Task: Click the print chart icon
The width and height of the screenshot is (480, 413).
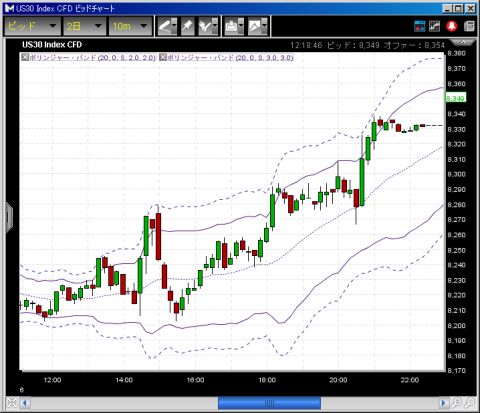Action: 231,26
